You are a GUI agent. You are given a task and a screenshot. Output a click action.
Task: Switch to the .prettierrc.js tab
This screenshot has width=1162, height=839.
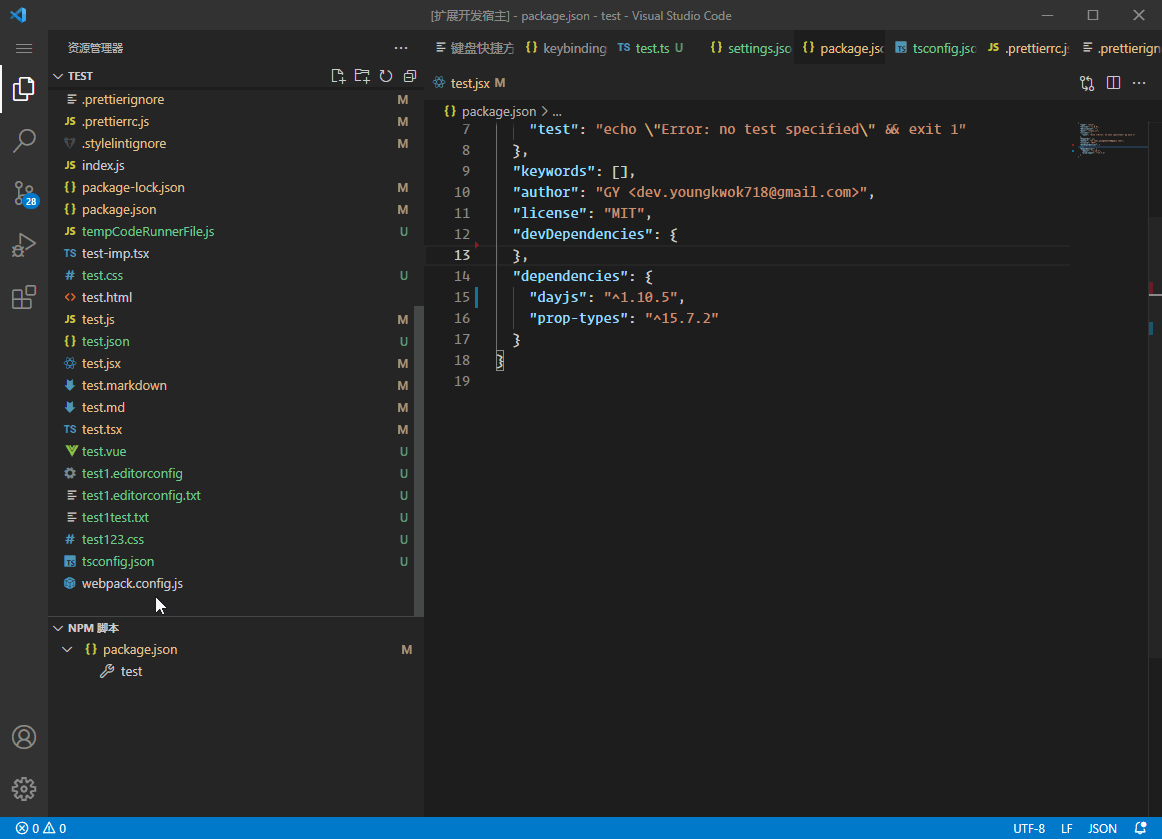pyautogui.click(x=1027, y=48)
